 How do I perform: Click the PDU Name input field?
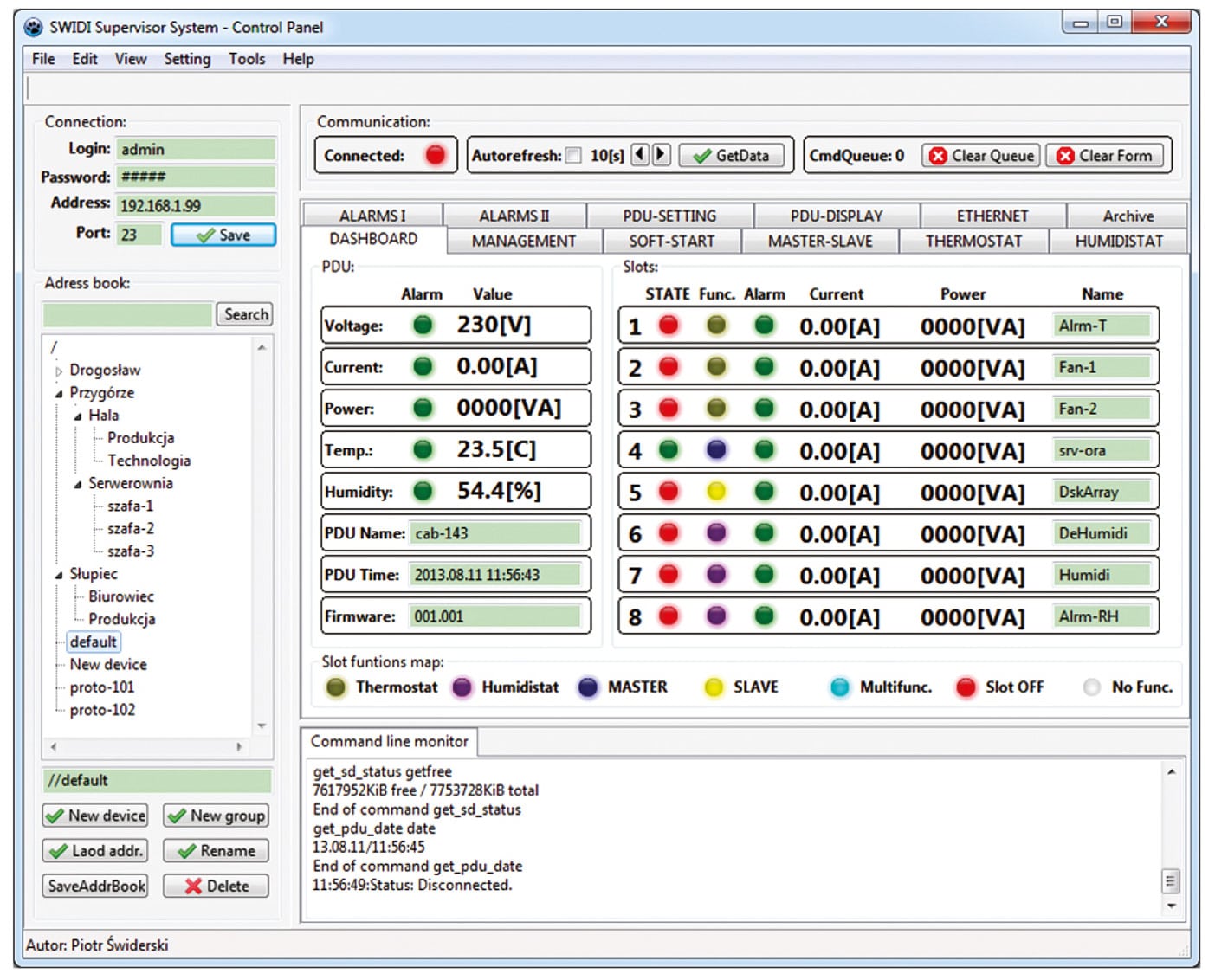(495, 533)
